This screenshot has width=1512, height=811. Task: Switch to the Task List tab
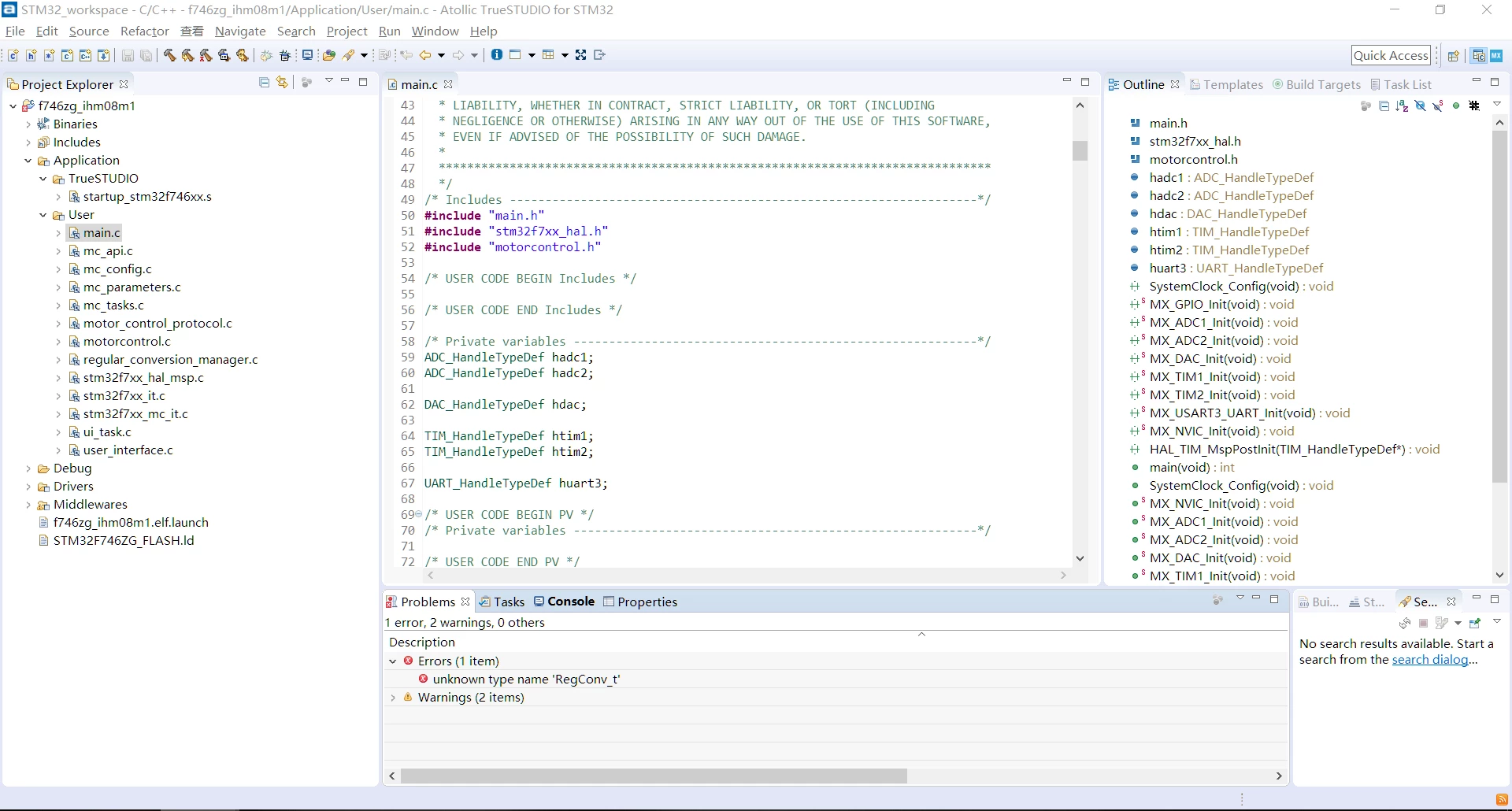(1401, 84)
